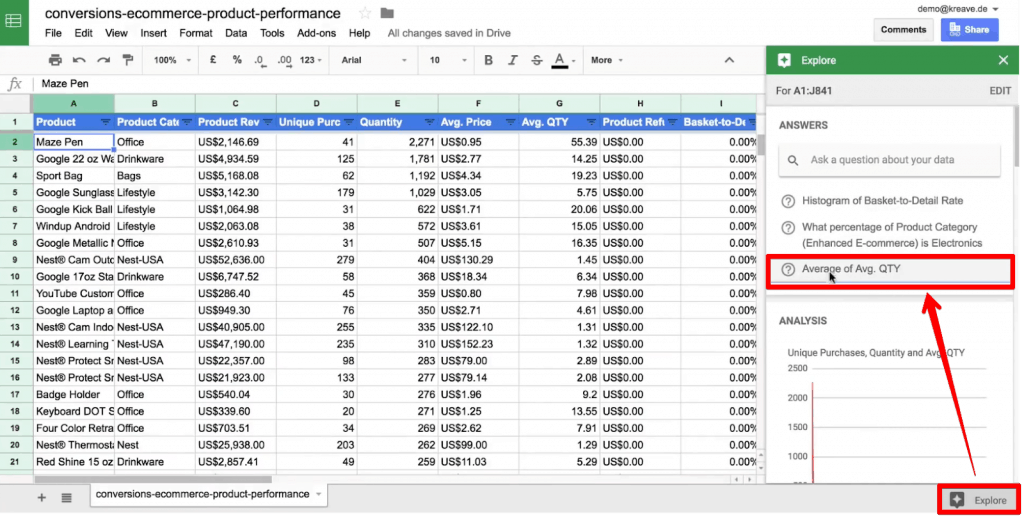1024x517 pixels.
Task: Open the Comments button
Action: [903, 30]
